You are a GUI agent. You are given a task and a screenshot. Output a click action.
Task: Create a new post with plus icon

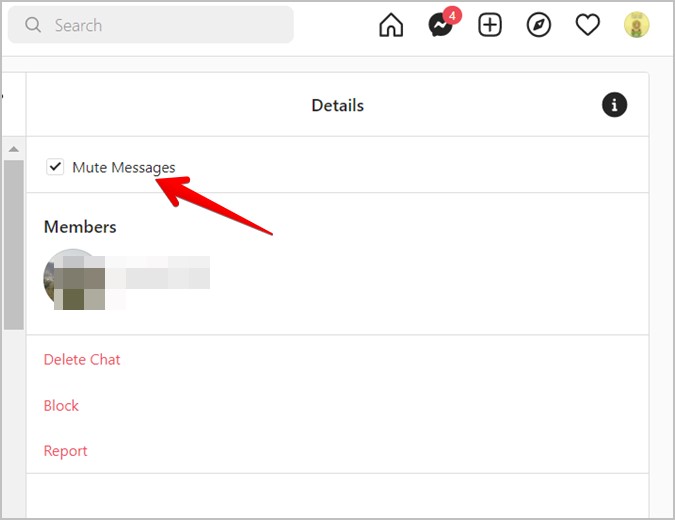pyautogui.click(x=490, y=25)
